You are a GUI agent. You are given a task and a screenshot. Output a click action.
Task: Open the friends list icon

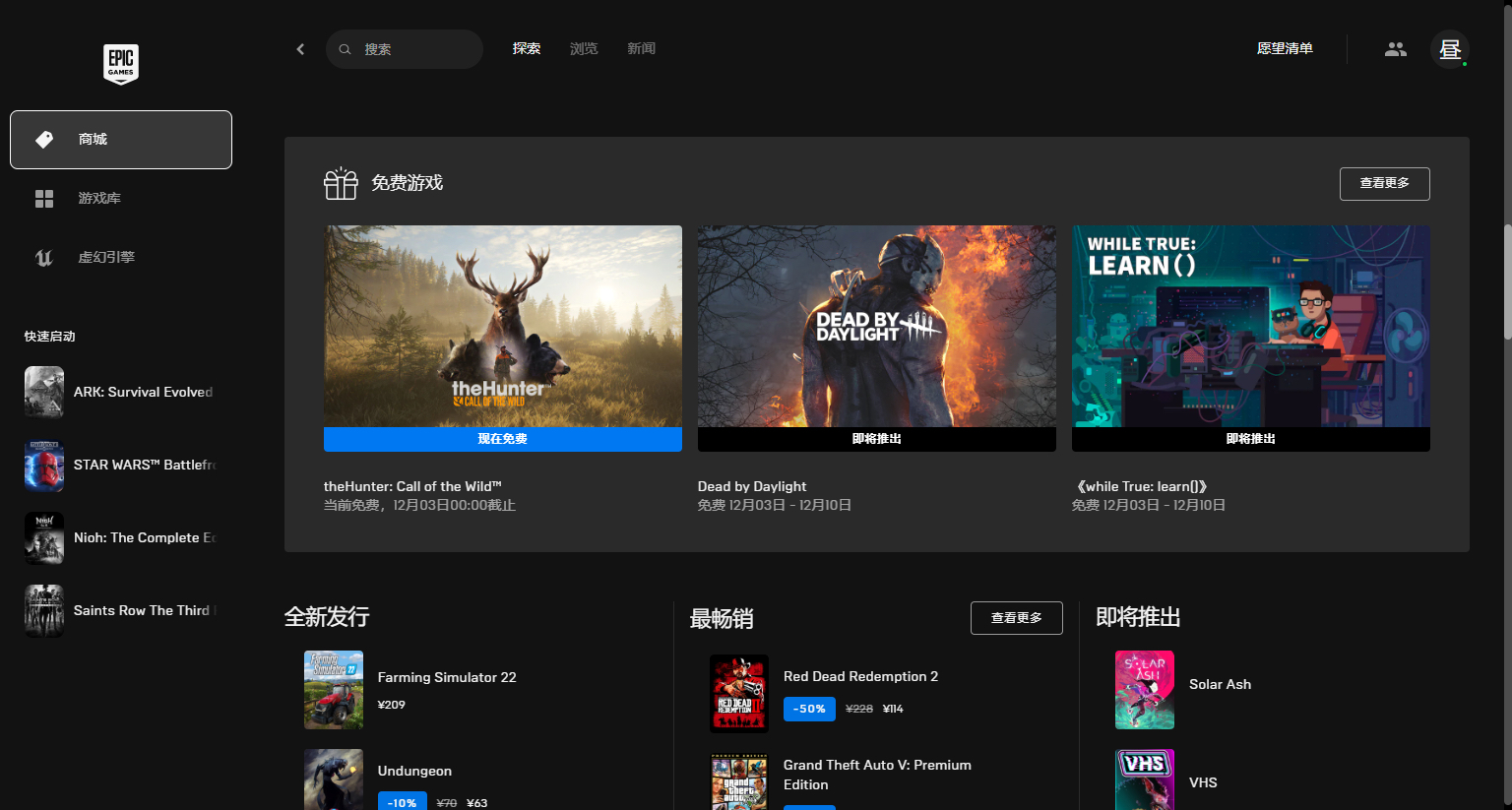1396,49
